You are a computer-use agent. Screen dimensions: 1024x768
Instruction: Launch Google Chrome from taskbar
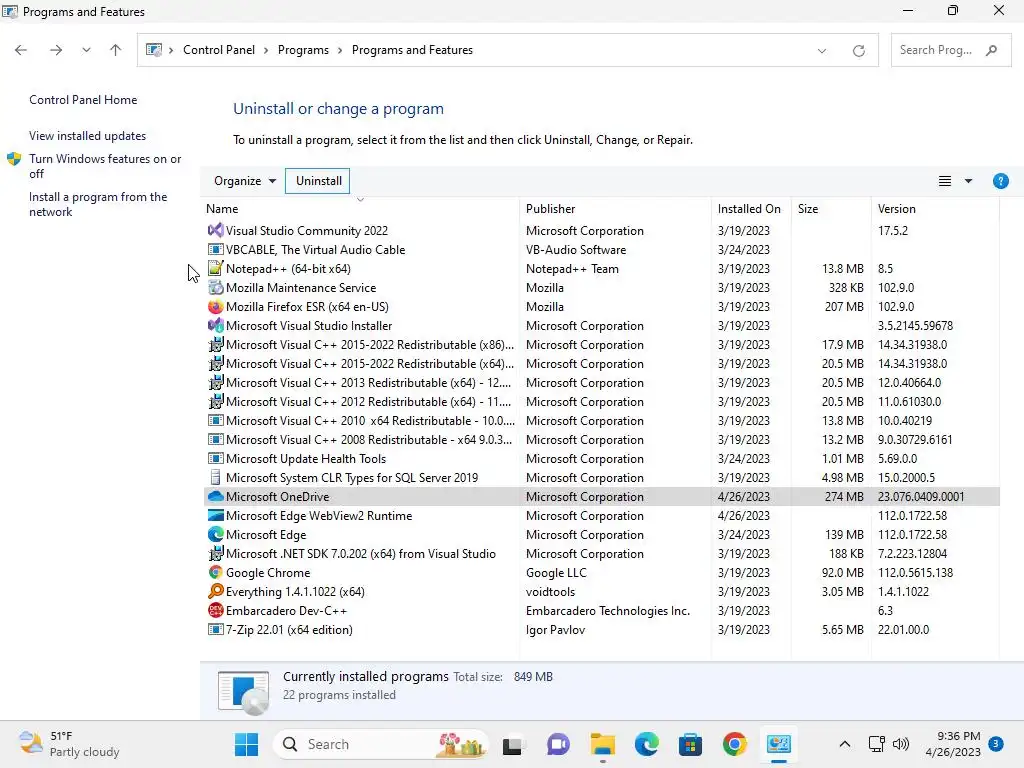click(735, 744)
